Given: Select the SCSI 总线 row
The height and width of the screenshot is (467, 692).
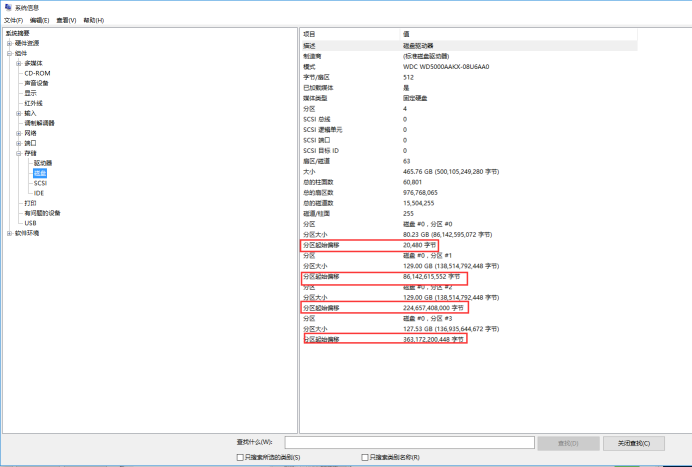Looking at the screenshot, I should tap(469, 119).
